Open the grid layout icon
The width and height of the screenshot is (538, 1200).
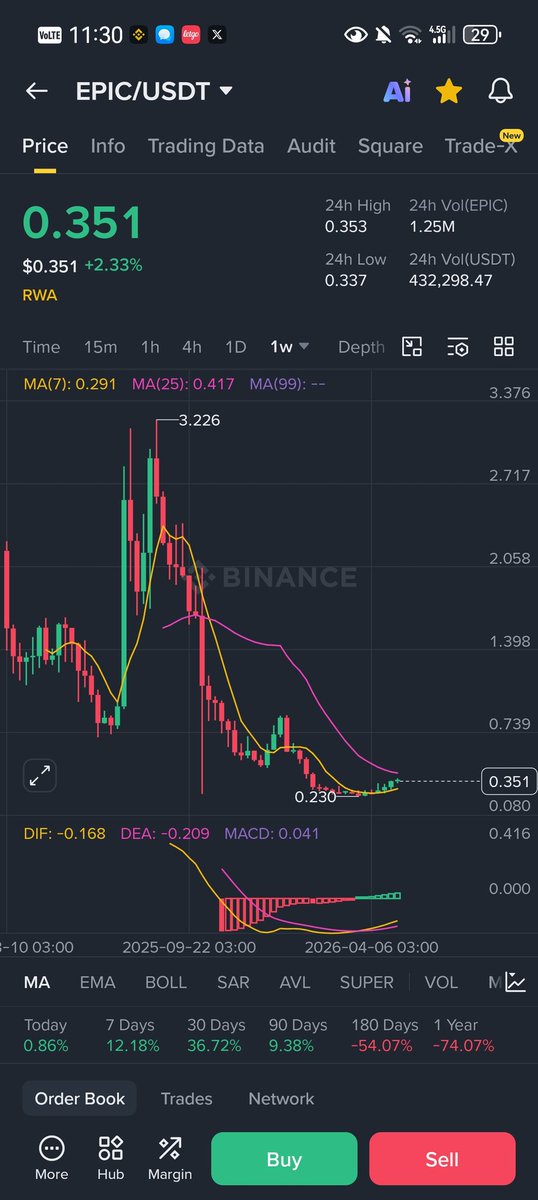pyautogui.click(x=504, y=347)
